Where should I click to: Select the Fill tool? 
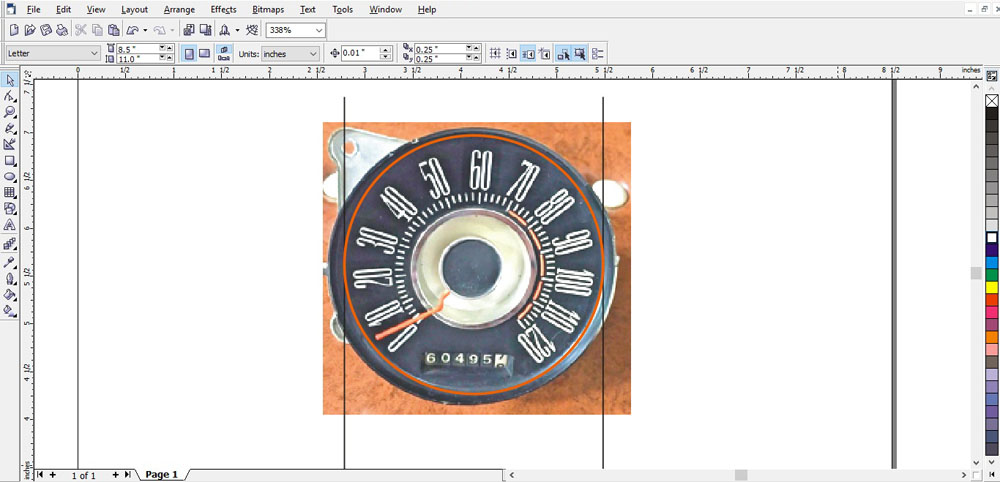10,295
